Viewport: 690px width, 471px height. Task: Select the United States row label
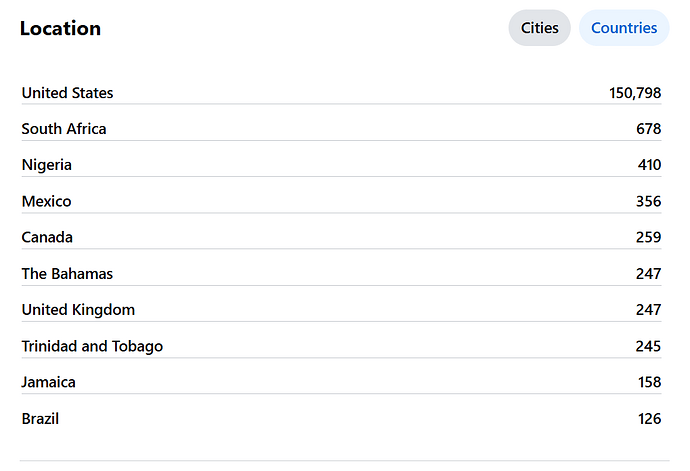click(x=67, y=93)
